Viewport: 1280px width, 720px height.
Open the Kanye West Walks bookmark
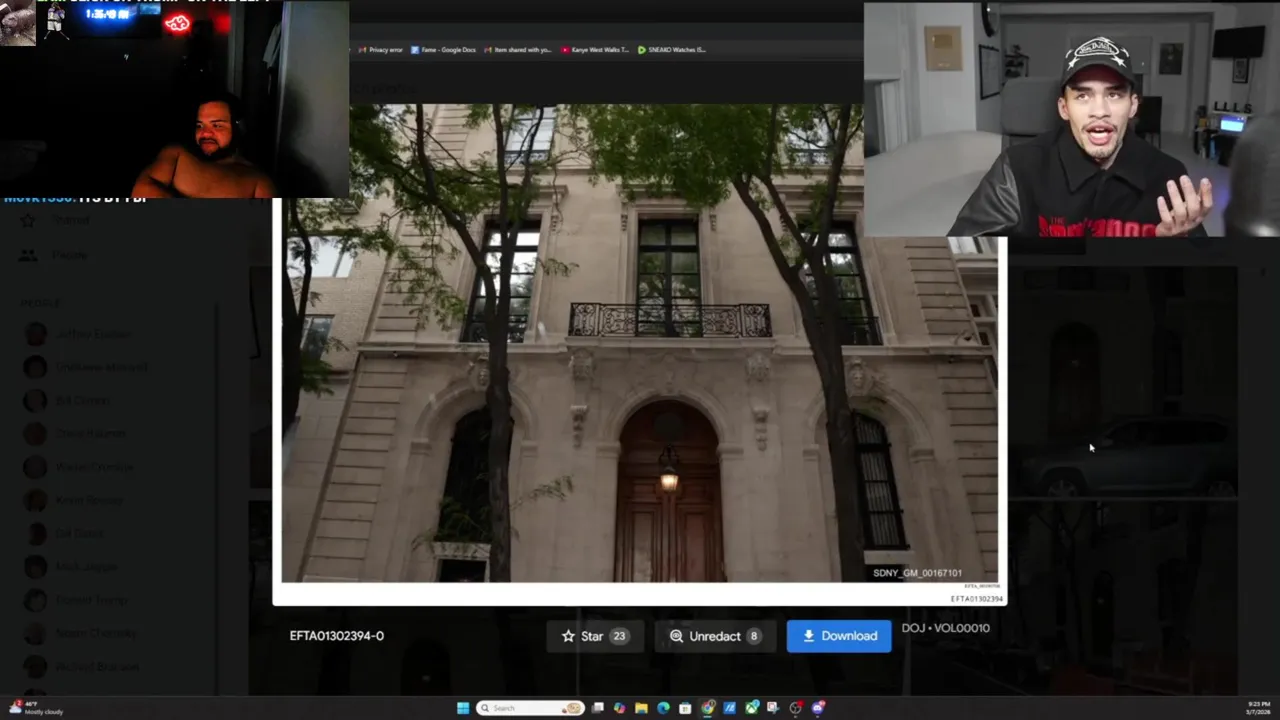(x=595, y=49)
